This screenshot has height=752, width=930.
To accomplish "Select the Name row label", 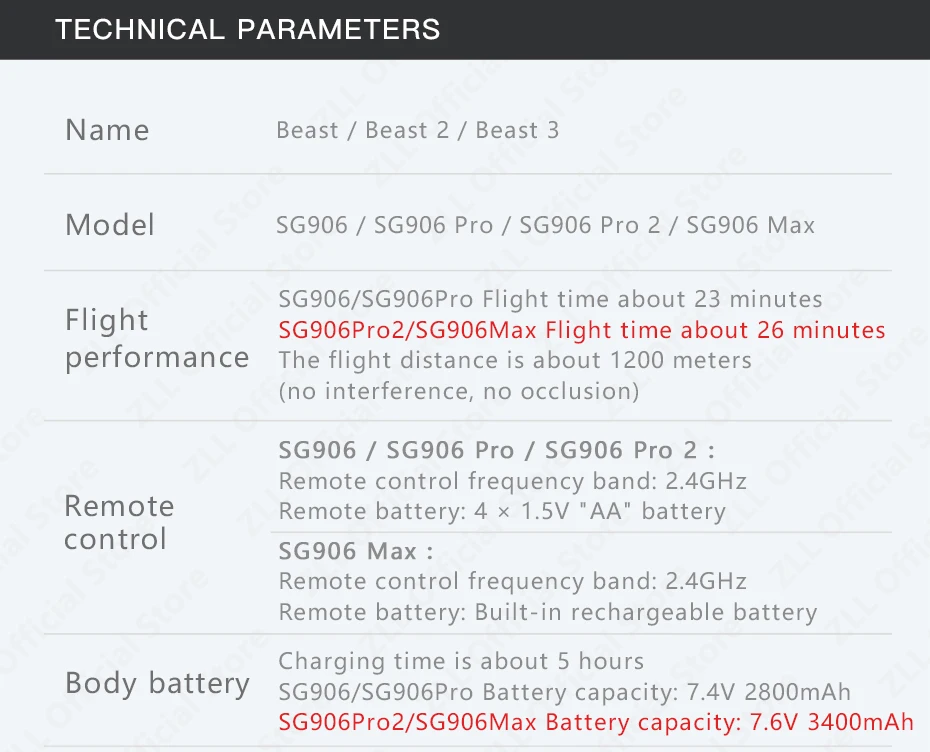I will [x=107, y=130].
